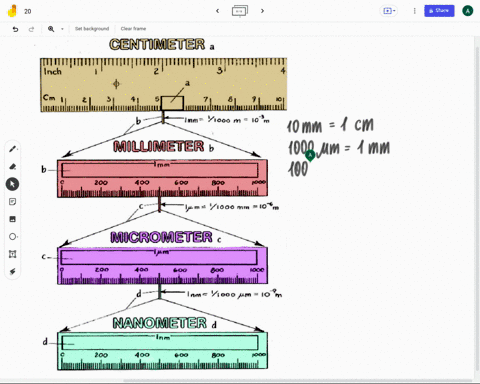The height and width of the screenshot is (384, 480).
Task: Click the NANOMETER heading in image
Action: point(160,323)
